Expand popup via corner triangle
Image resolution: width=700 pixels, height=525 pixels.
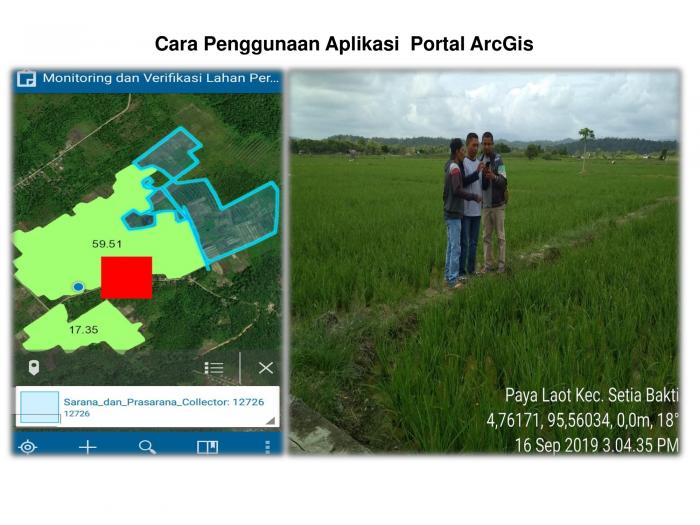[271, 421]
